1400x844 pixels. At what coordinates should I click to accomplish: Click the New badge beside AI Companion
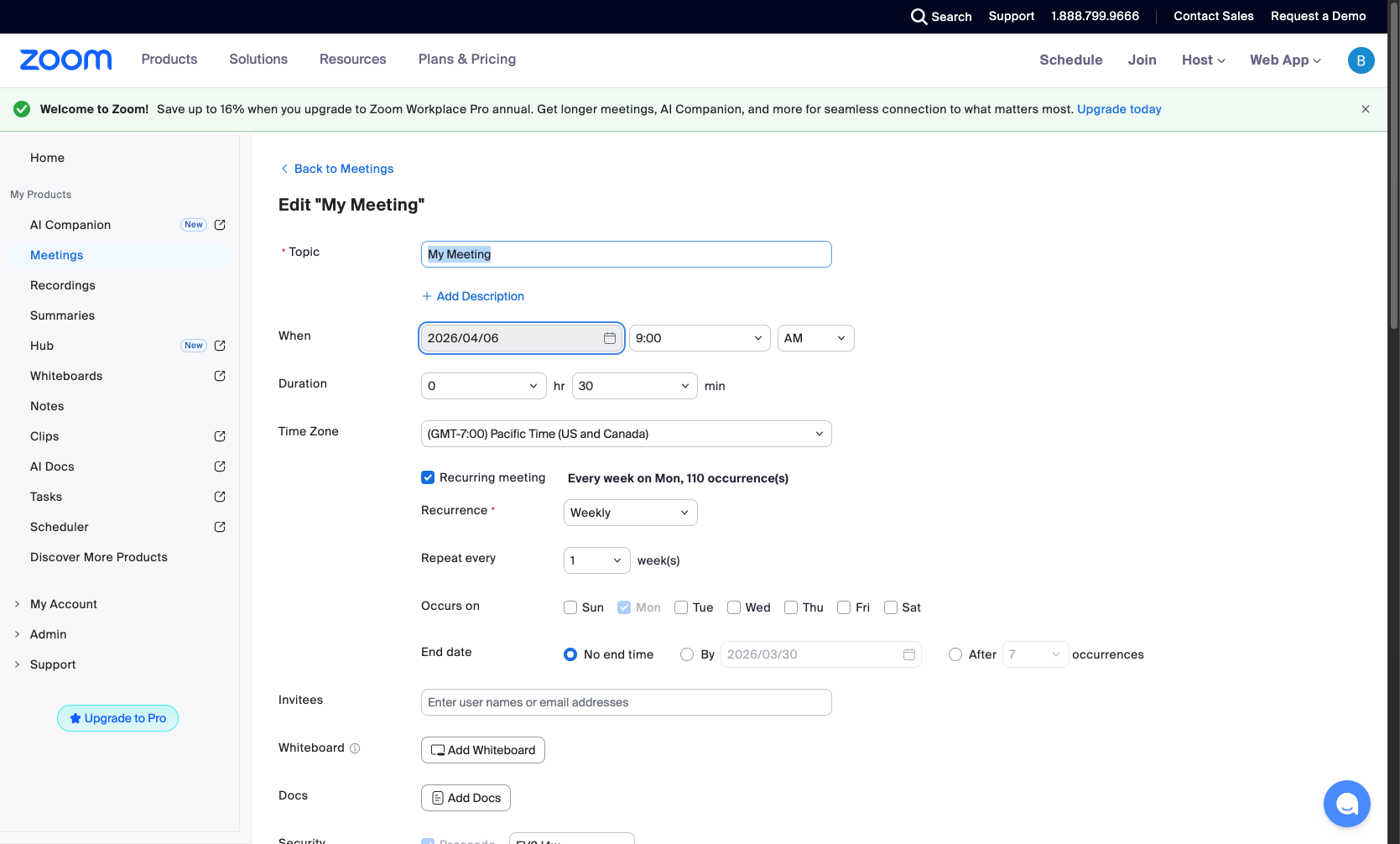click(194, 225)
